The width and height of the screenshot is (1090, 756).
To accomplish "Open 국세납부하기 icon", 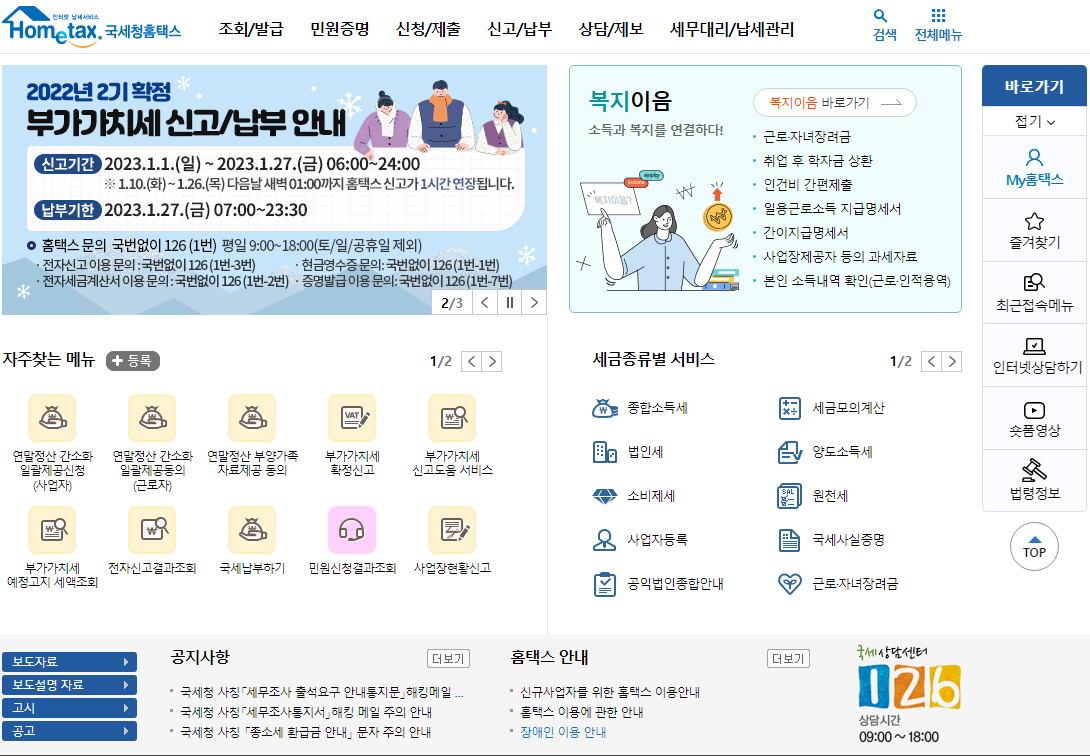I will click(x=252, y=530).
